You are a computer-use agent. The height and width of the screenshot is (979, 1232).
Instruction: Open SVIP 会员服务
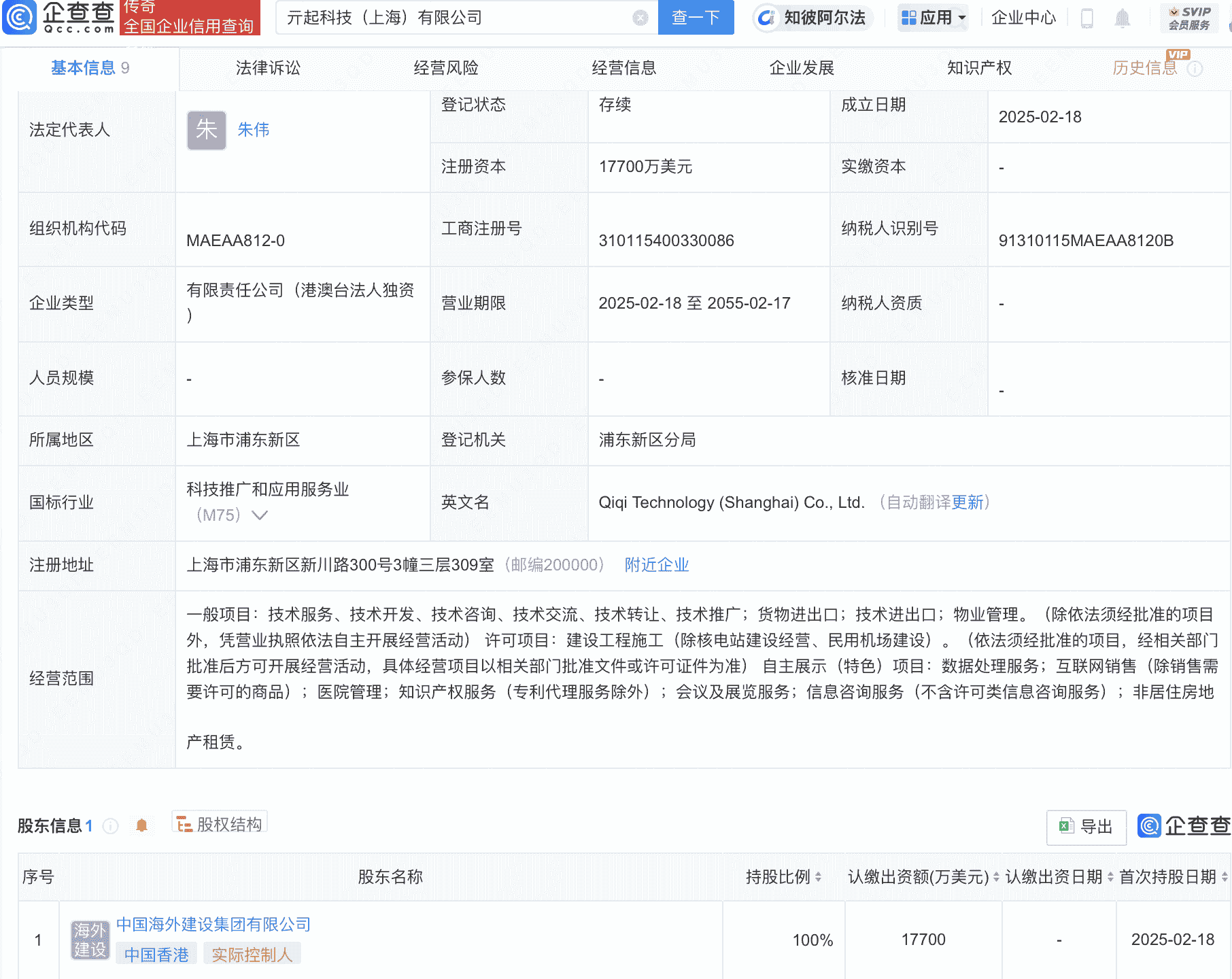[x=1189, y=18]
